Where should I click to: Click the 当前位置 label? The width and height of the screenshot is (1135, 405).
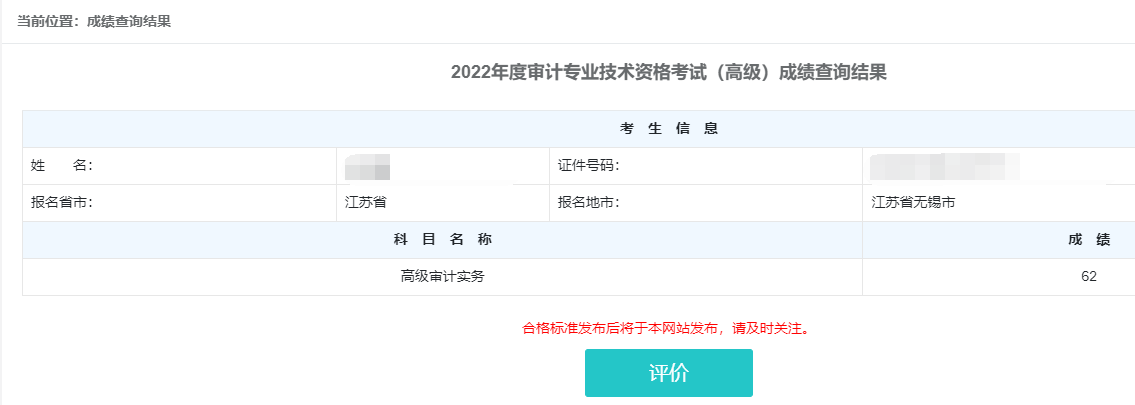(x=49, y=21)
